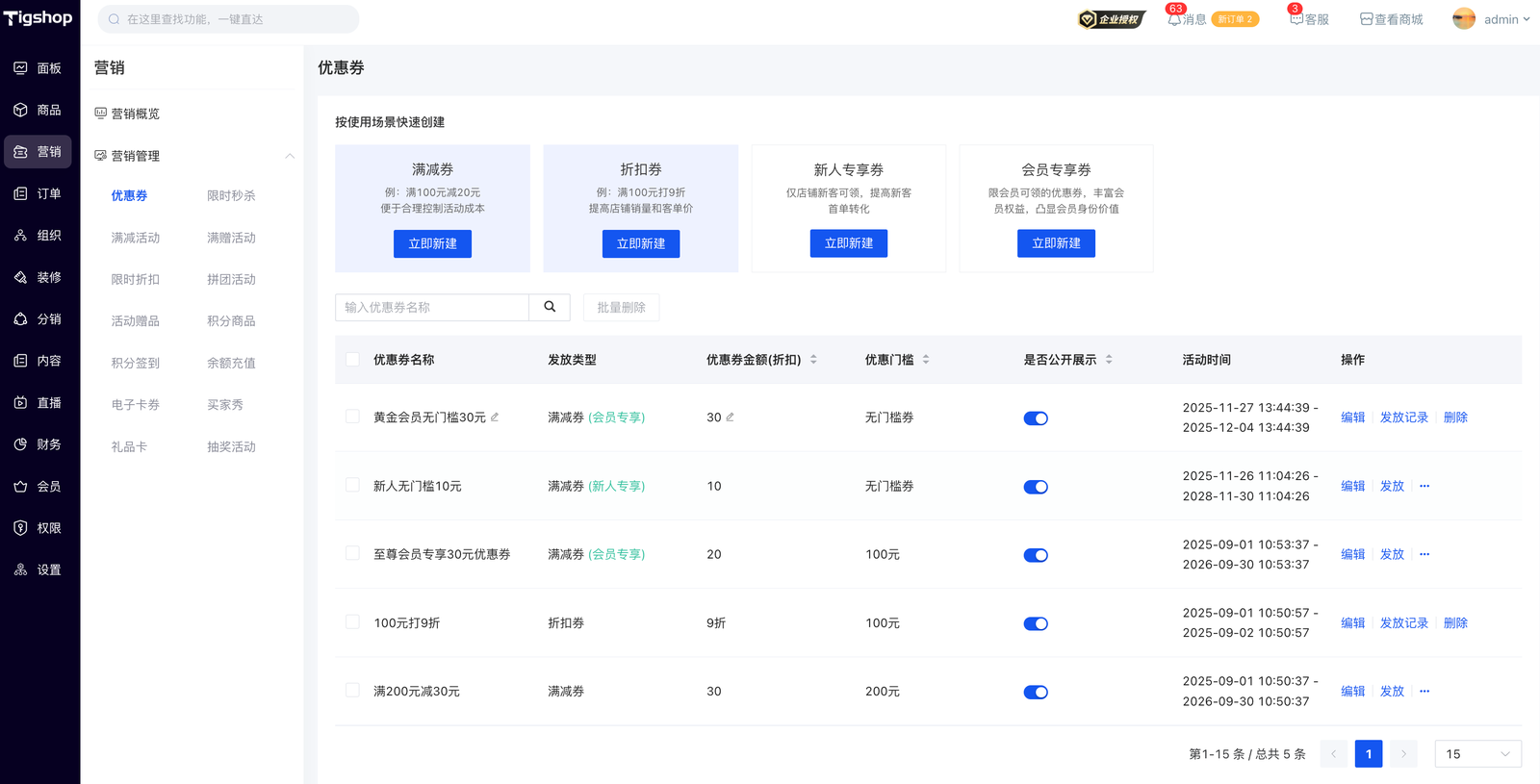
Task: Edit coupon amount 30 pencil icon
Action: (730, 417)
